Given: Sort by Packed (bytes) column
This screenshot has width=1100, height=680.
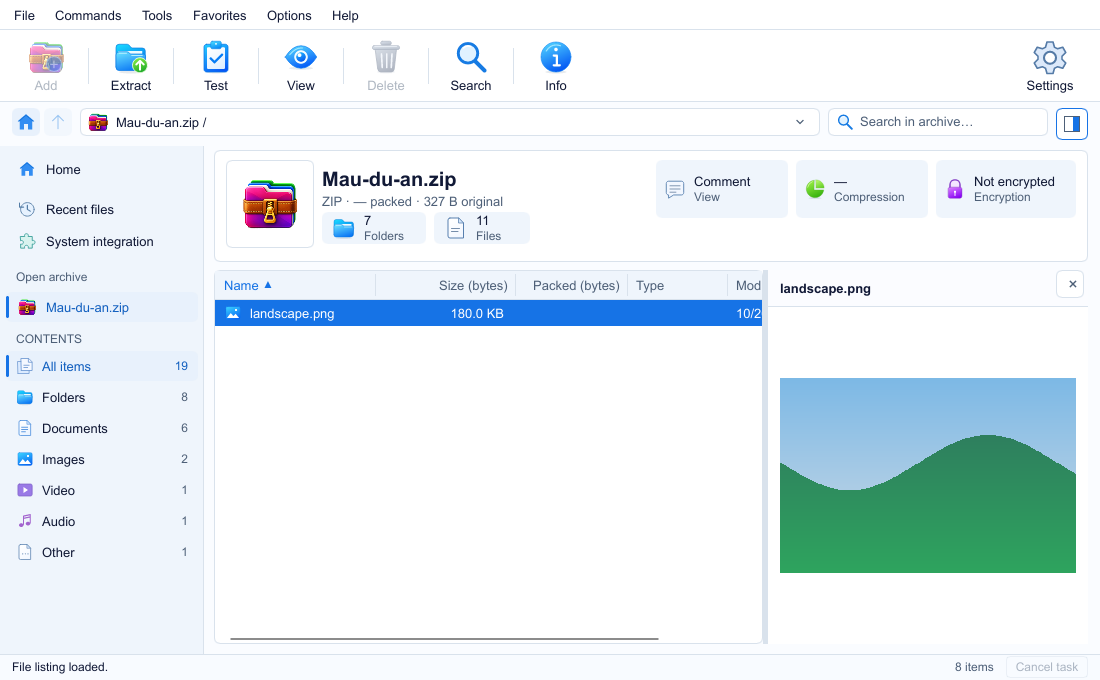Looking at the screenshot, I should pos(571,286).
